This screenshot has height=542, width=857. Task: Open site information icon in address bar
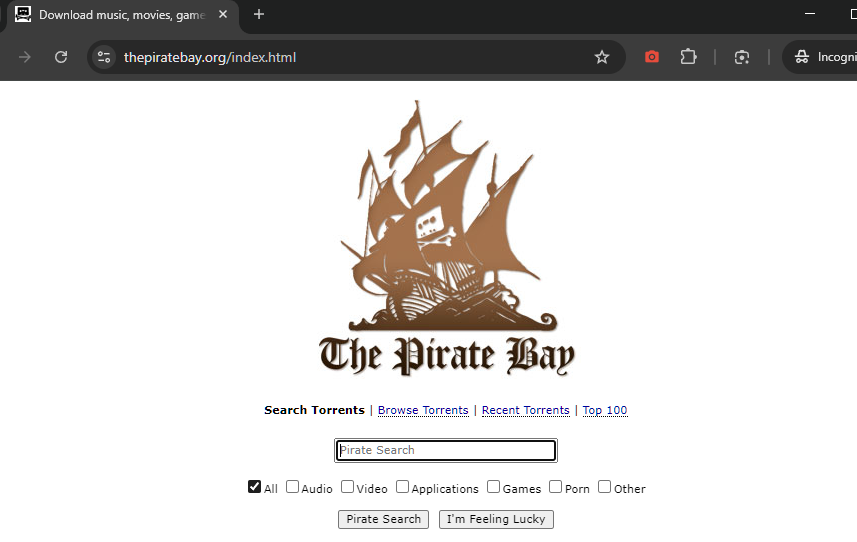tap(104, 57)
